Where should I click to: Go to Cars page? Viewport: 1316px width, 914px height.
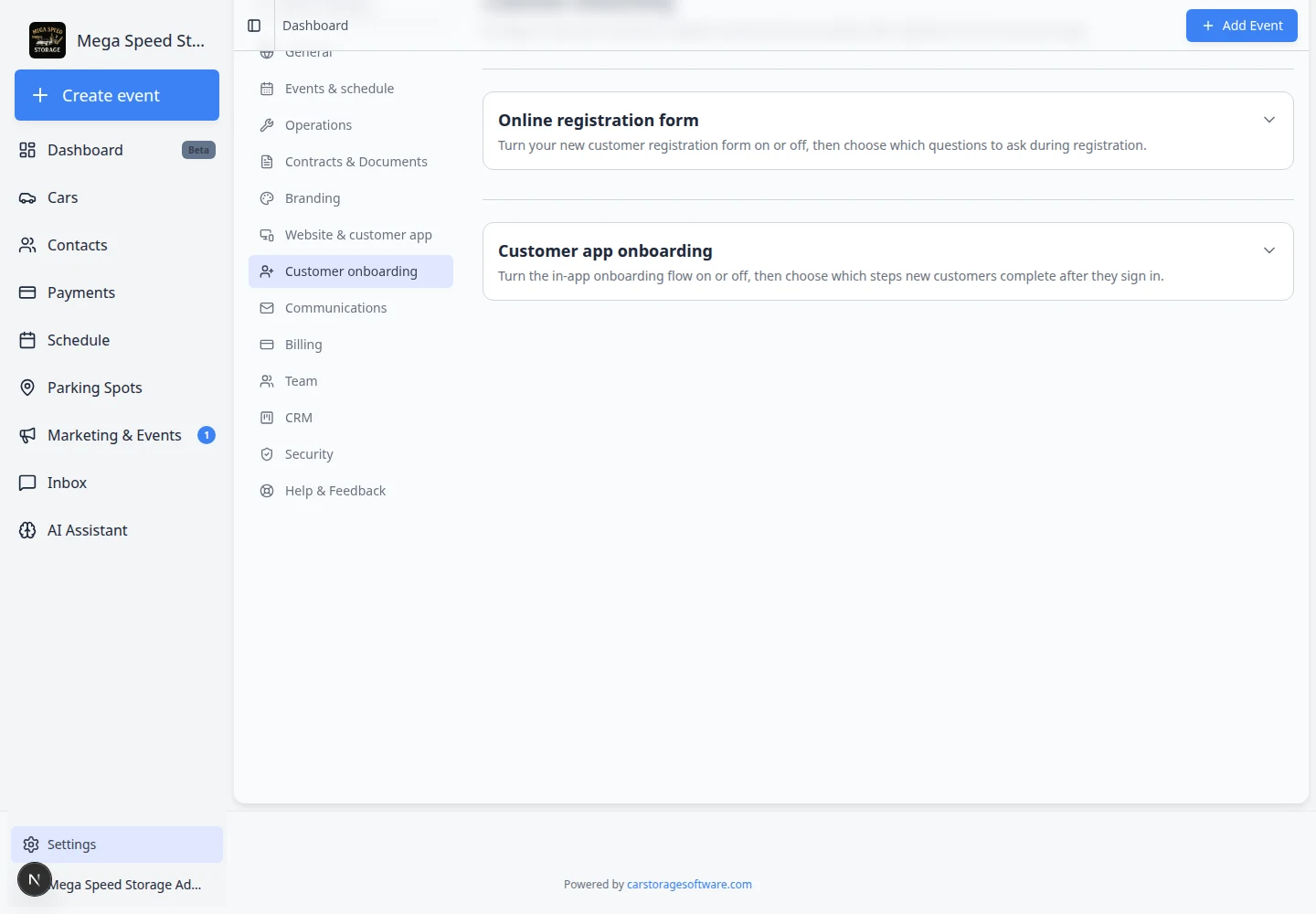[x=117, y=197]
